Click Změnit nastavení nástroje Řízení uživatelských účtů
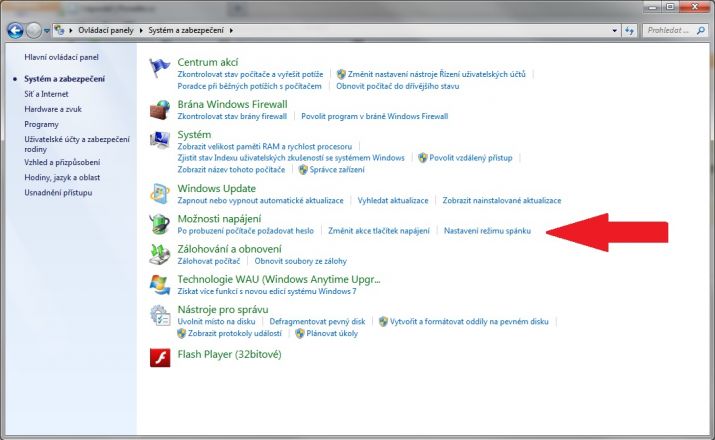Screen dimensions: 715x440 tap(436, 74)
